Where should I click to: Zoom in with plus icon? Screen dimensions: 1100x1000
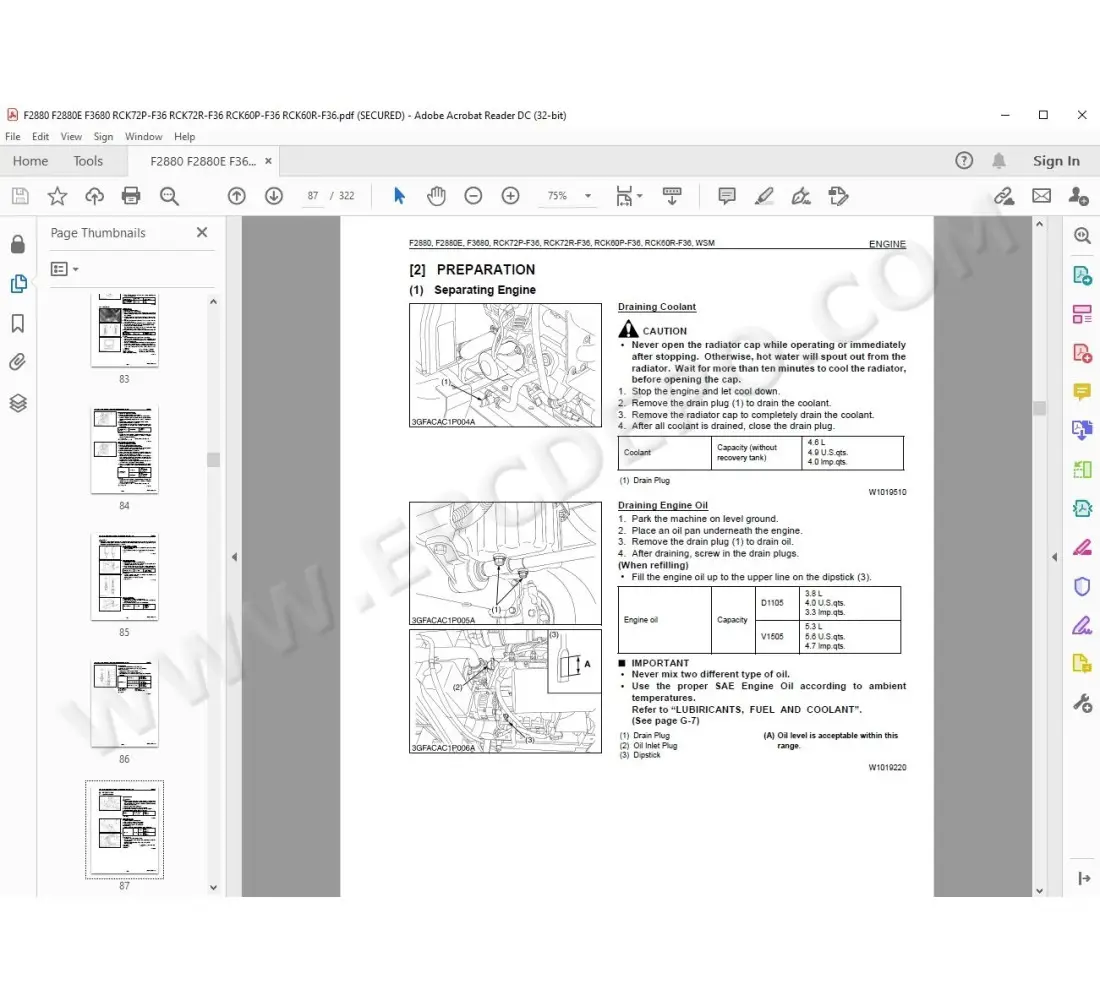[511, 196]
